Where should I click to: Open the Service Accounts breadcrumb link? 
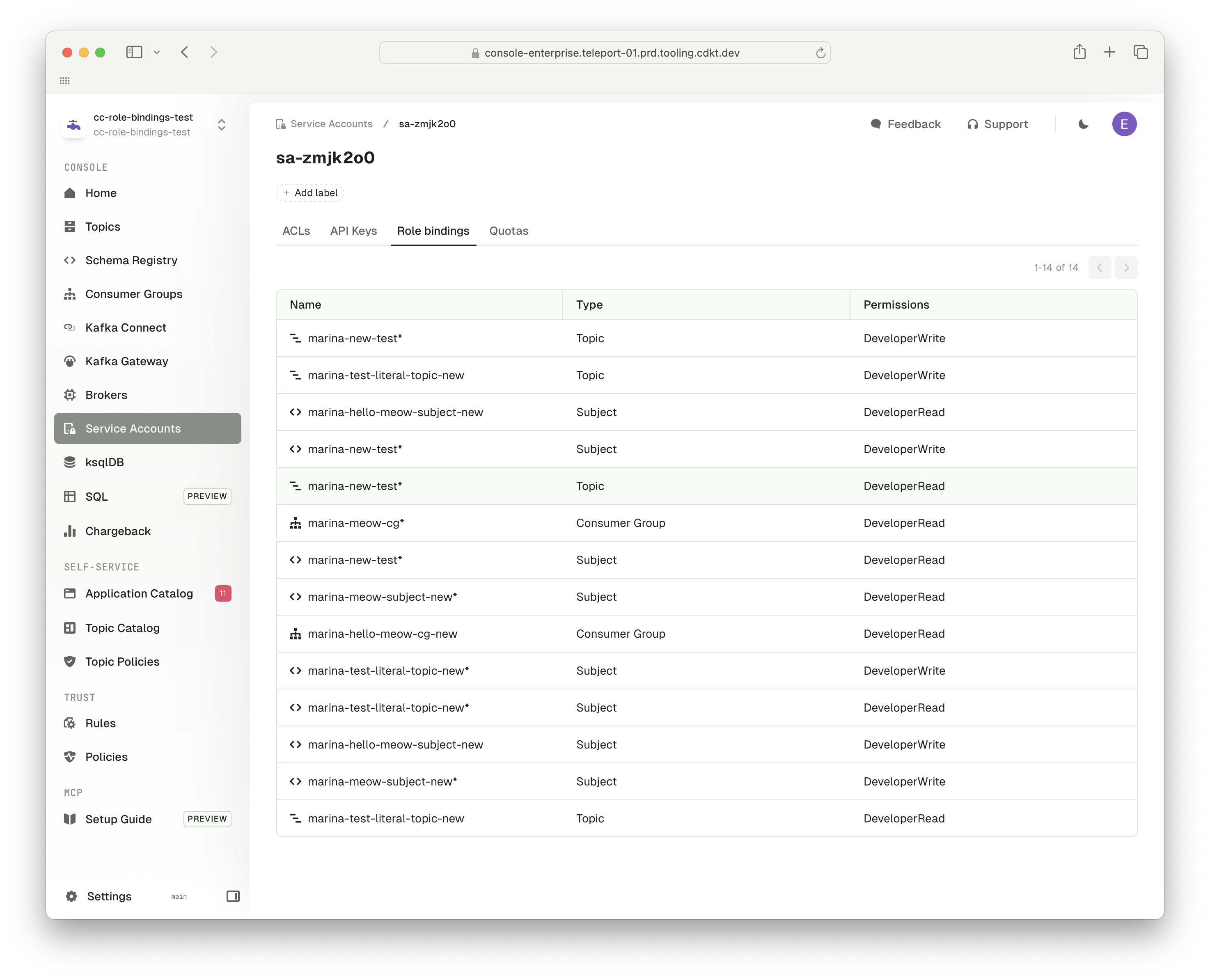pos(331,124)
